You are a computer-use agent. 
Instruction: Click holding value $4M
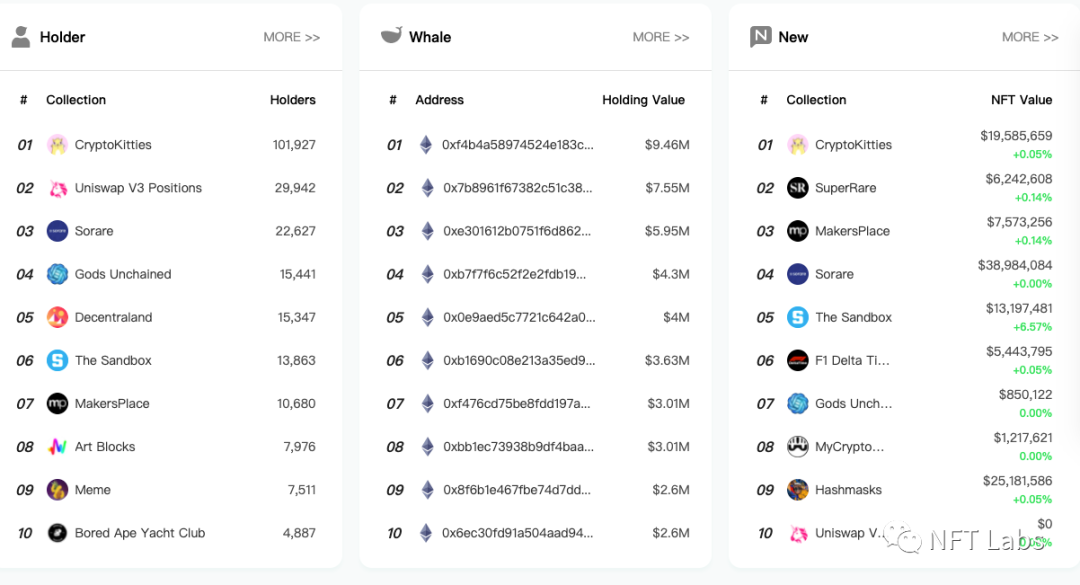(x=676, y=317)
